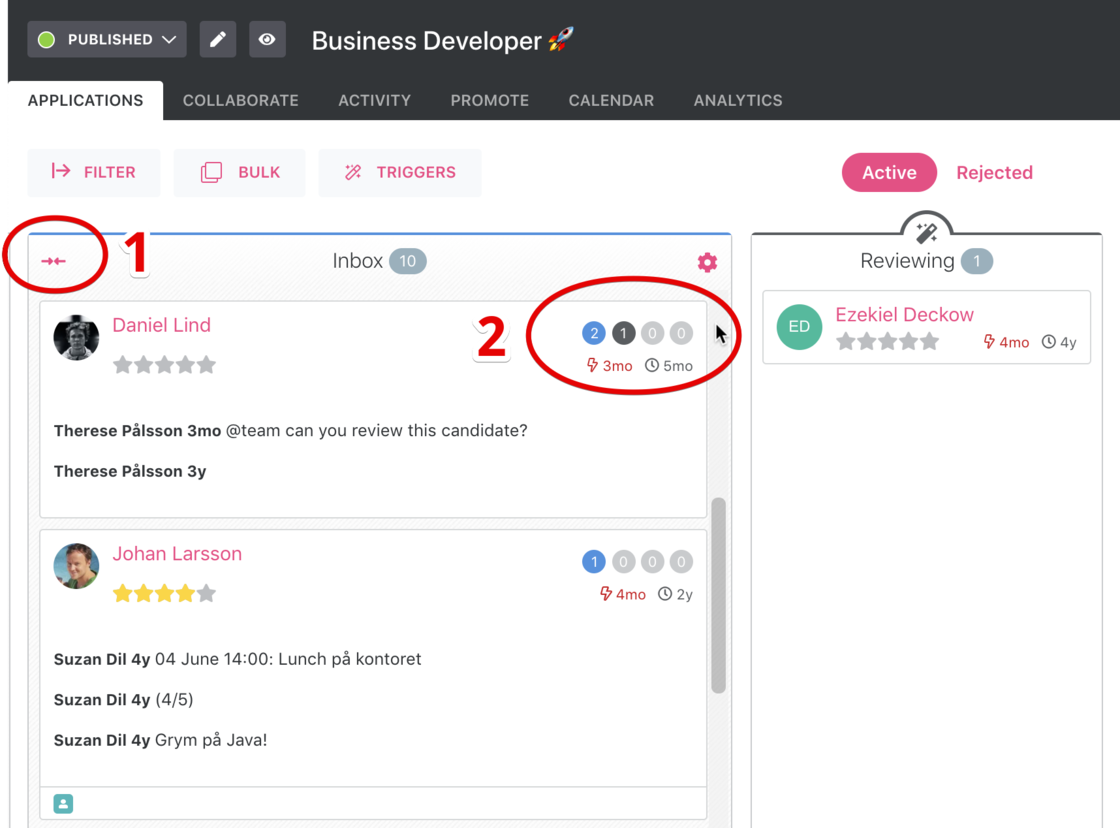1120x828 pixels.
Task: Click Ezekiel Deckow's 4y clock indicator
Action: click(1059, 342)
